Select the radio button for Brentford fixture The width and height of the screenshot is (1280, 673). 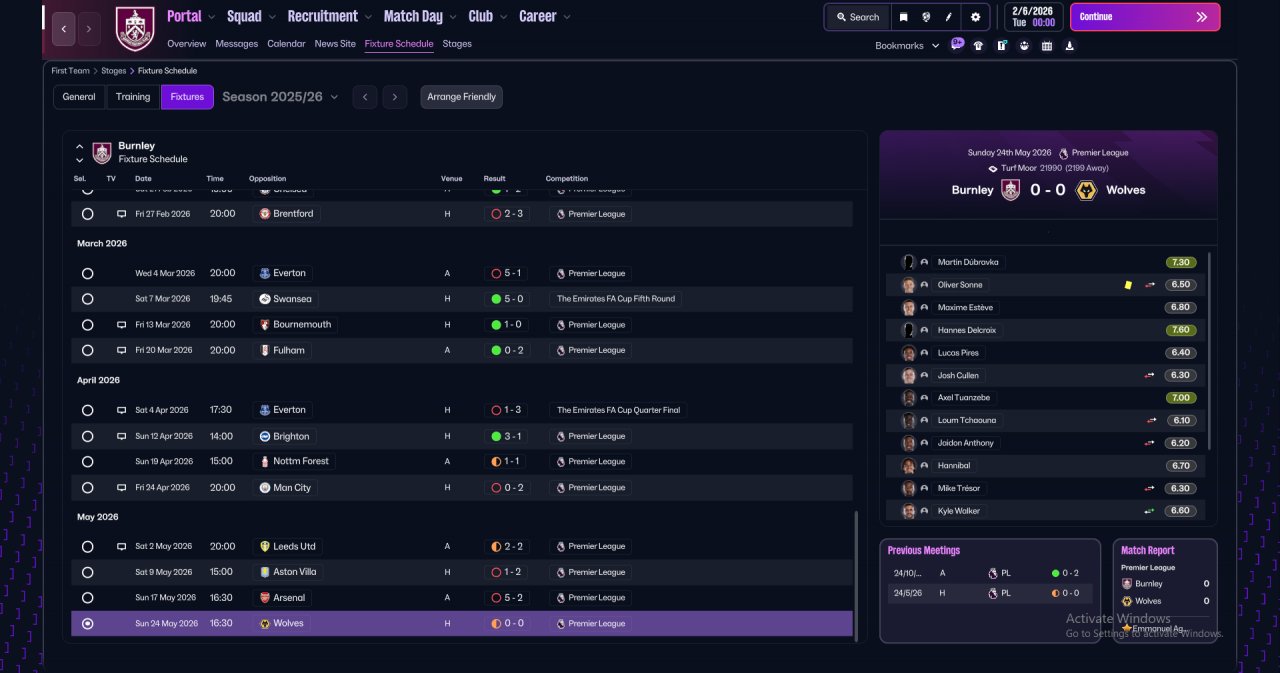point(88,214)
